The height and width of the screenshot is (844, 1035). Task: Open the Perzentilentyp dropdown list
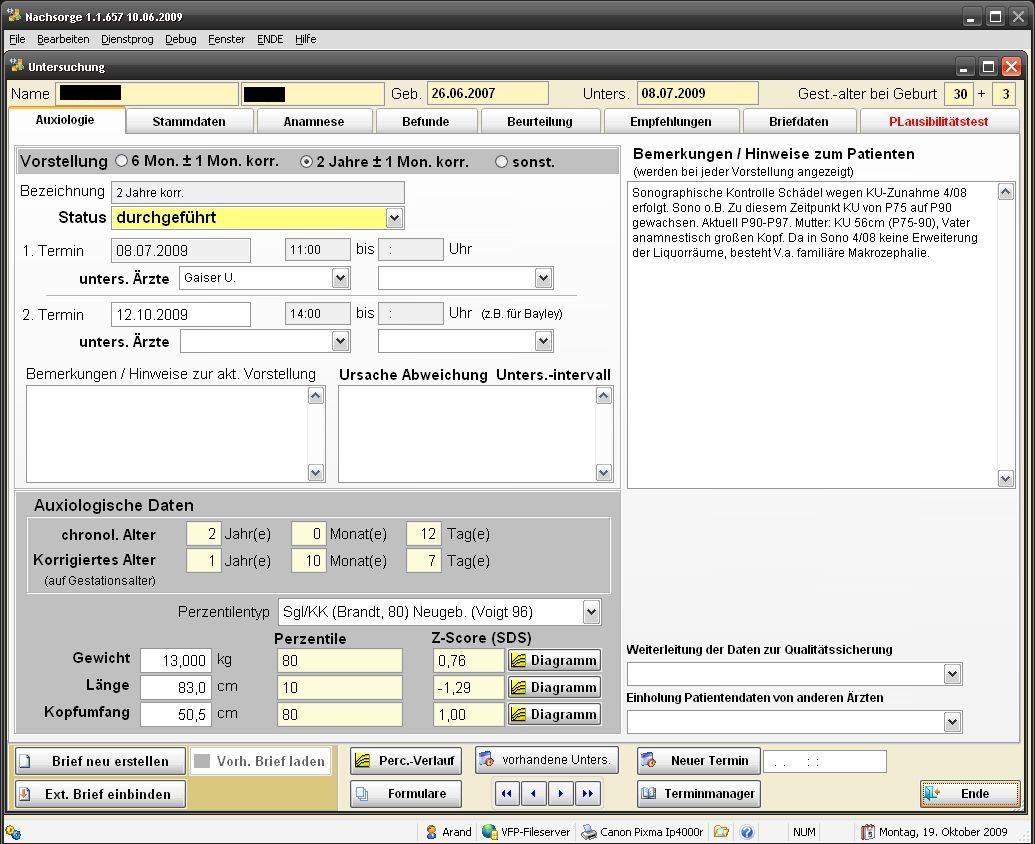coord(590,612)
